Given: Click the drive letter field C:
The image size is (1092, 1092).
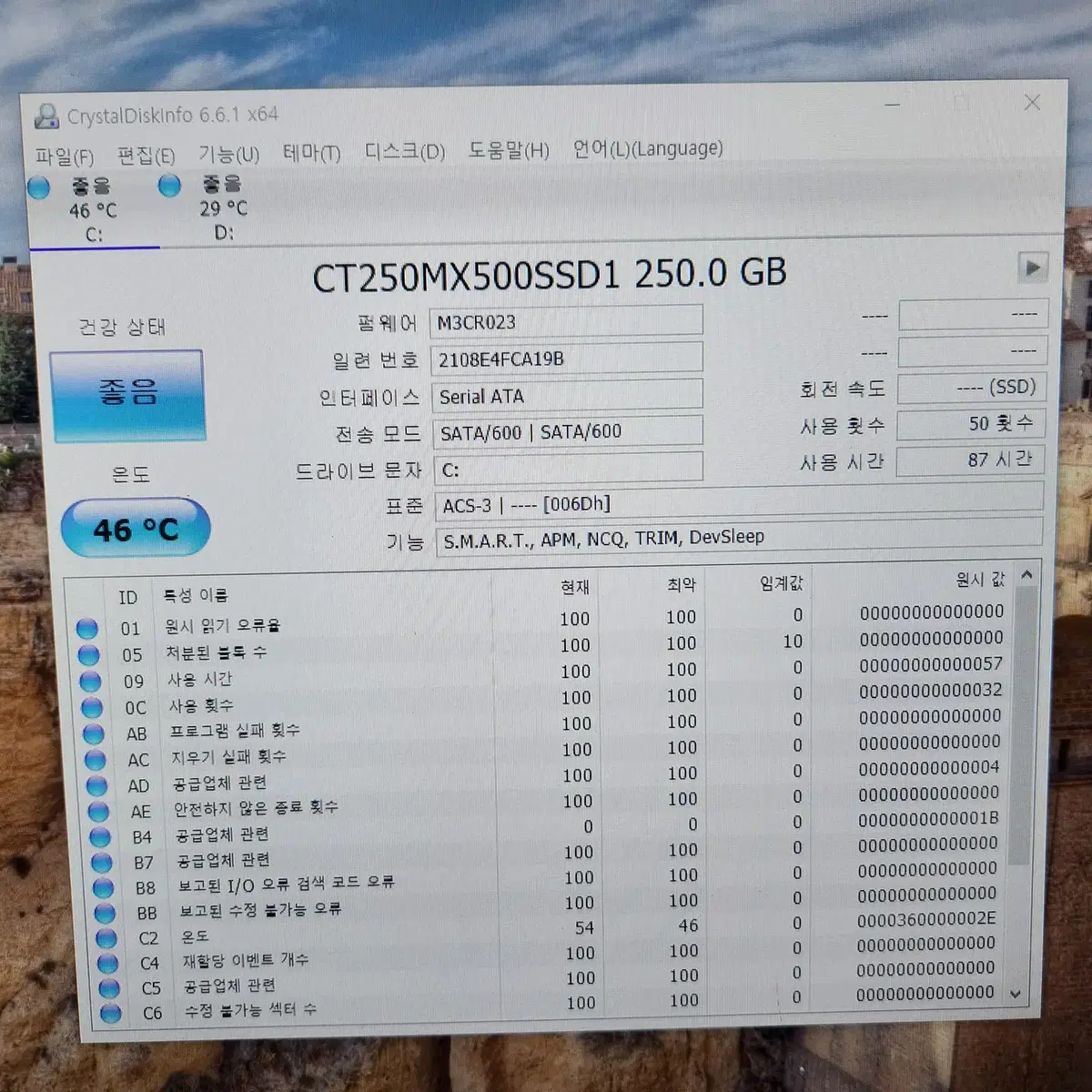Looking at the screenshot, I should pos(569,468).
